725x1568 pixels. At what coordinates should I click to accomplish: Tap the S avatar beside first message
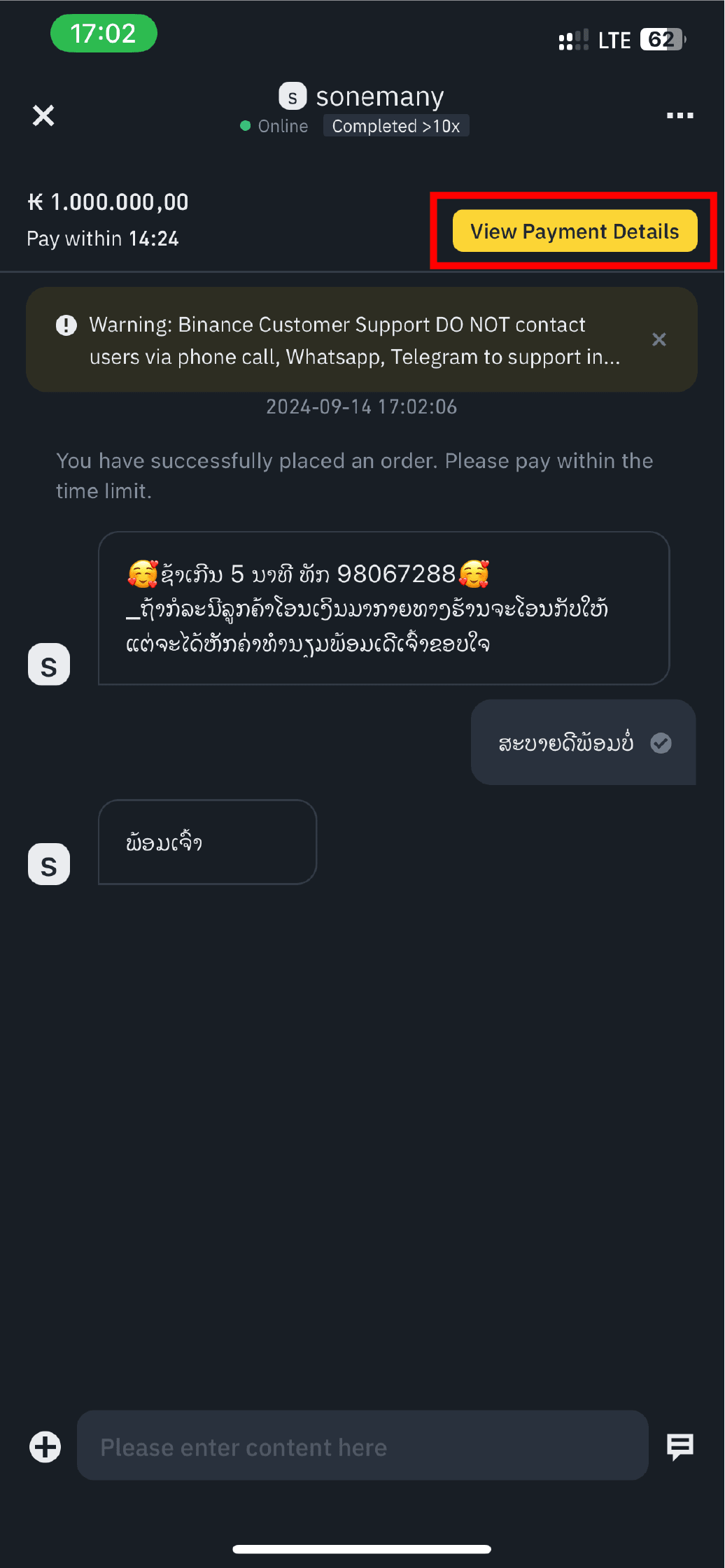pos(49,665)
